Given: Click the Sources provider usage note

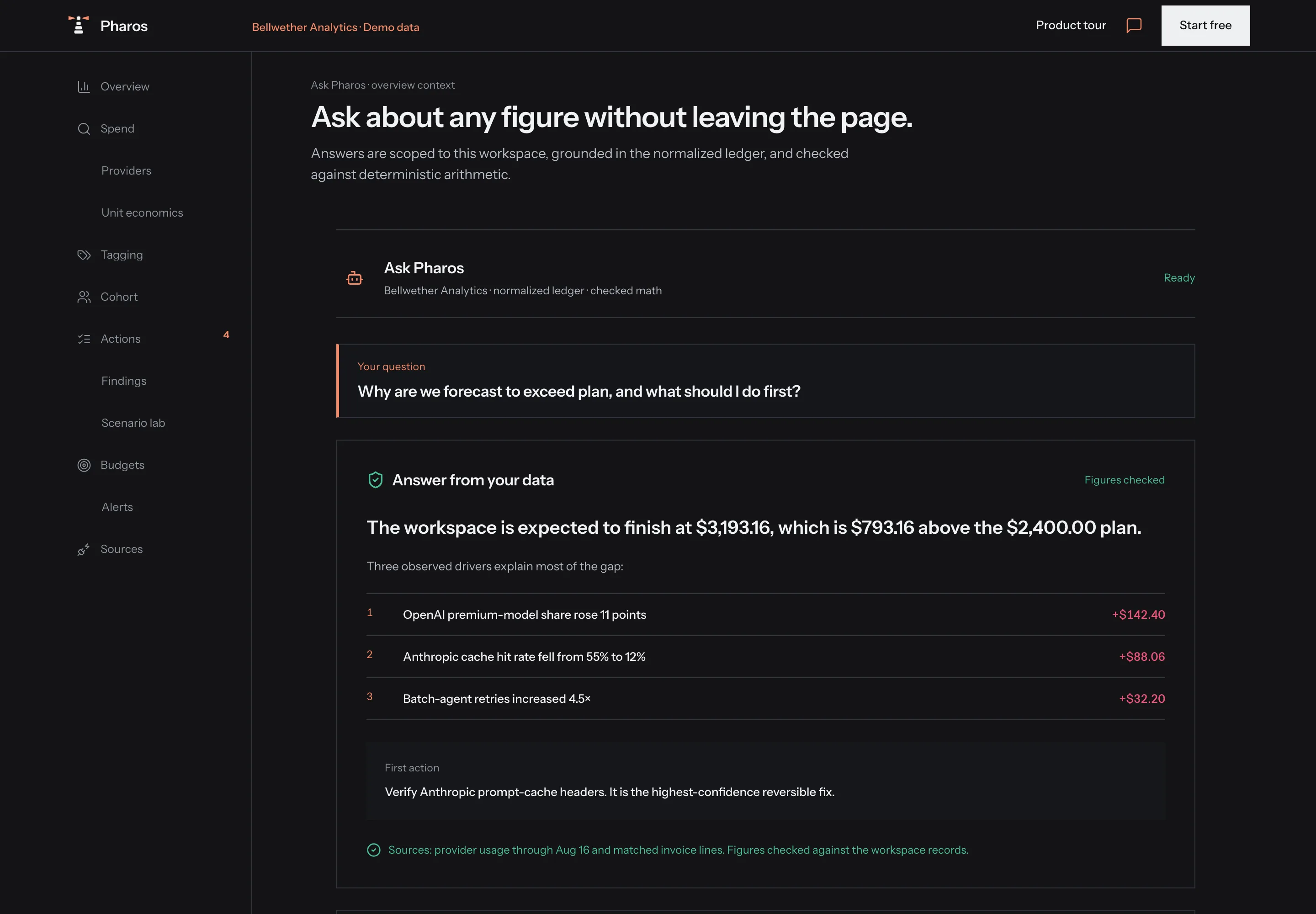Looking at the screenshot, I should 678,850.
